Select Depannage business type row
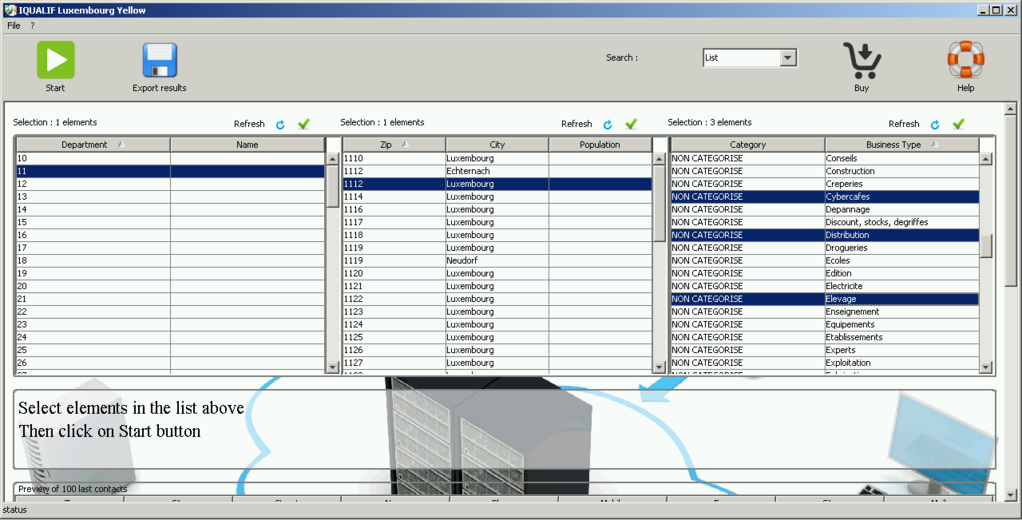This screenshot has width=1022, height=520. 825,210
